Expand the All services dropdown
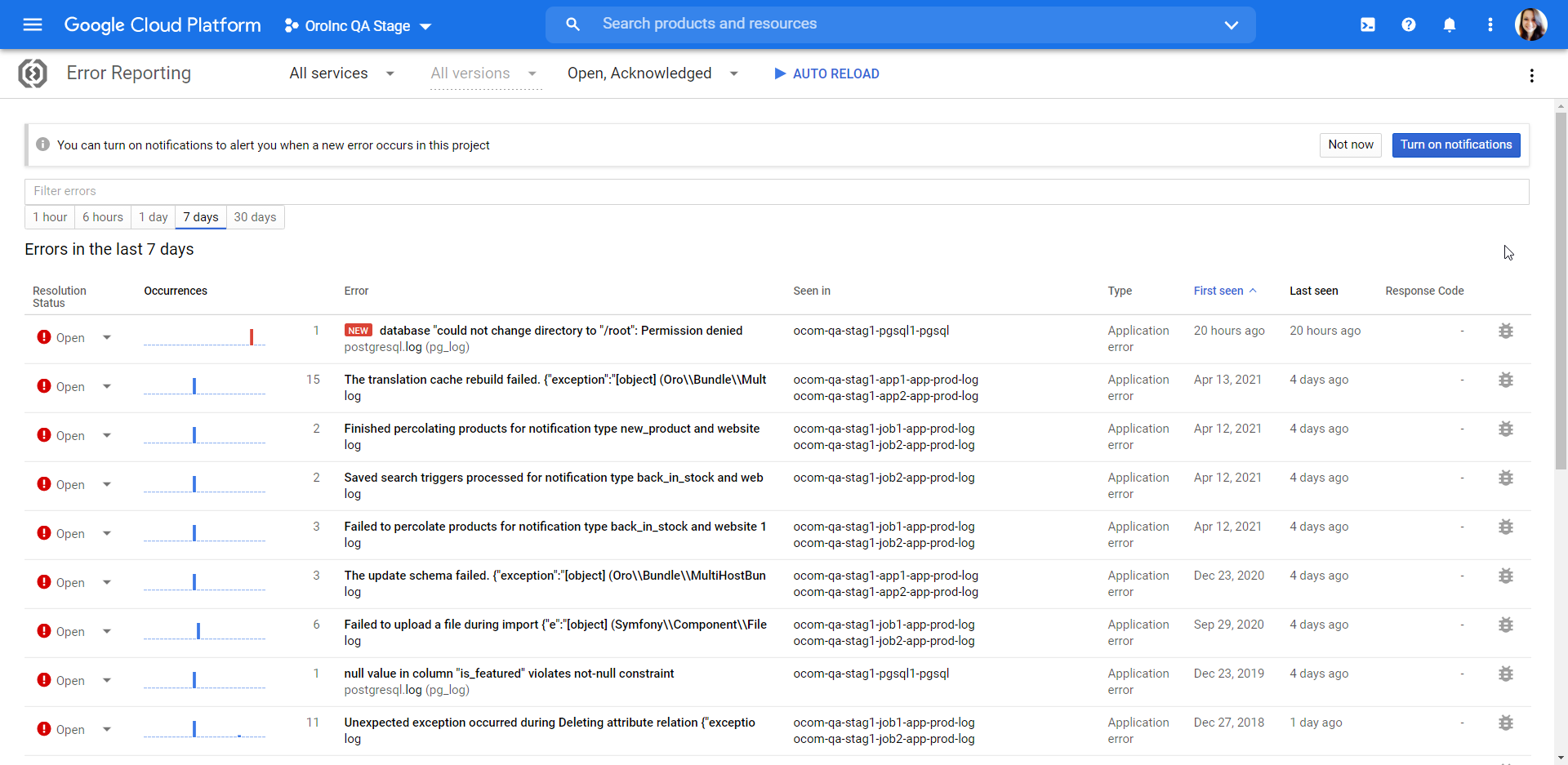1568x765 pixels. (341, 73)
